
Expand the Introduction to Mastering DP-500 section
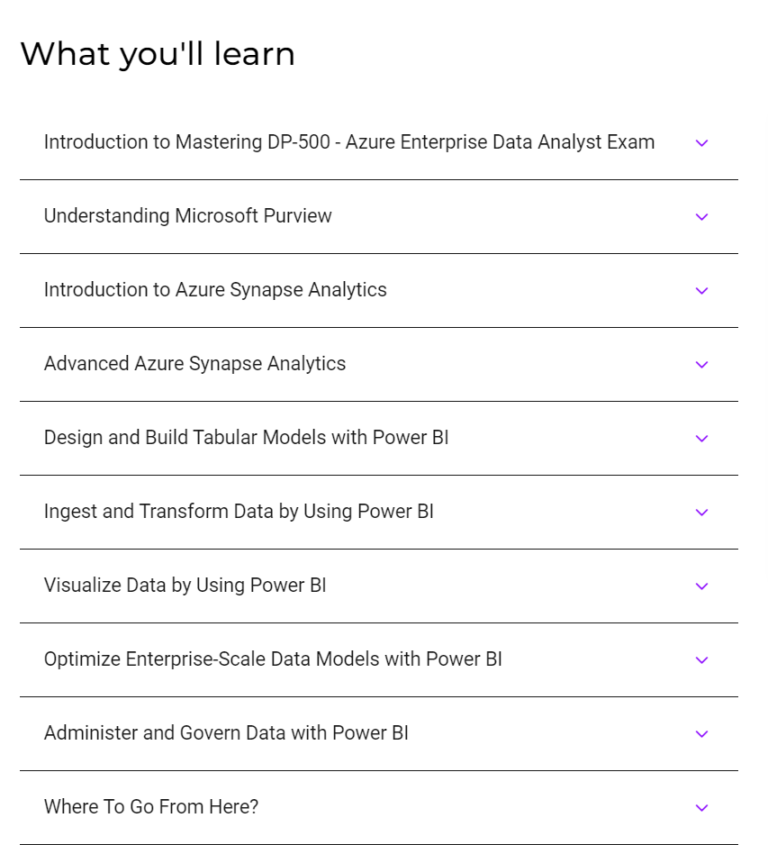701,142
